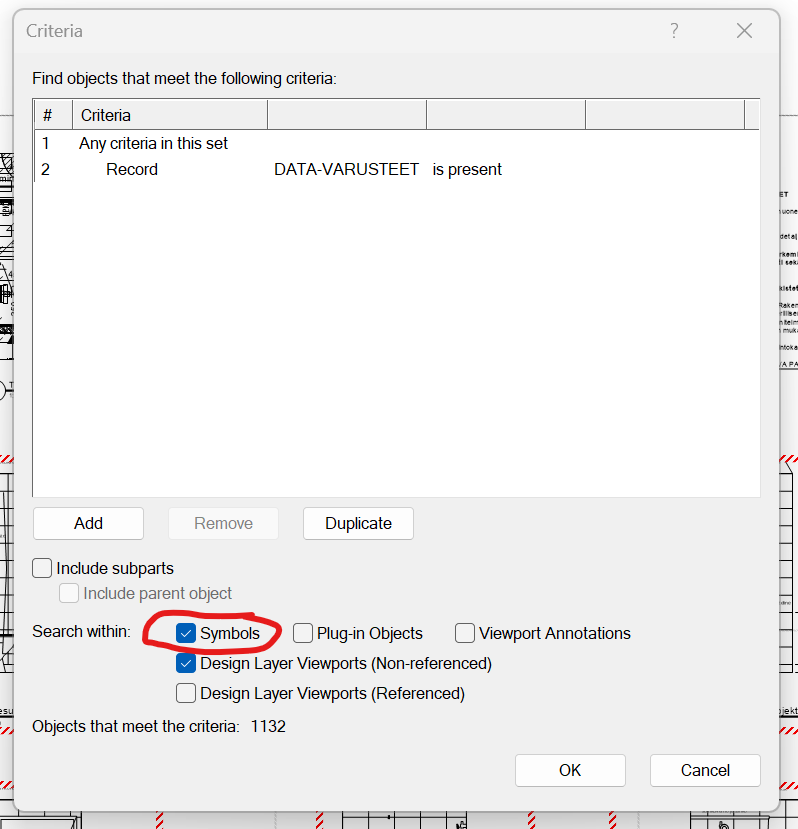798x829 pixels.
Task: Cancel the Criteria dialog
Action: (x=705, y=770)
